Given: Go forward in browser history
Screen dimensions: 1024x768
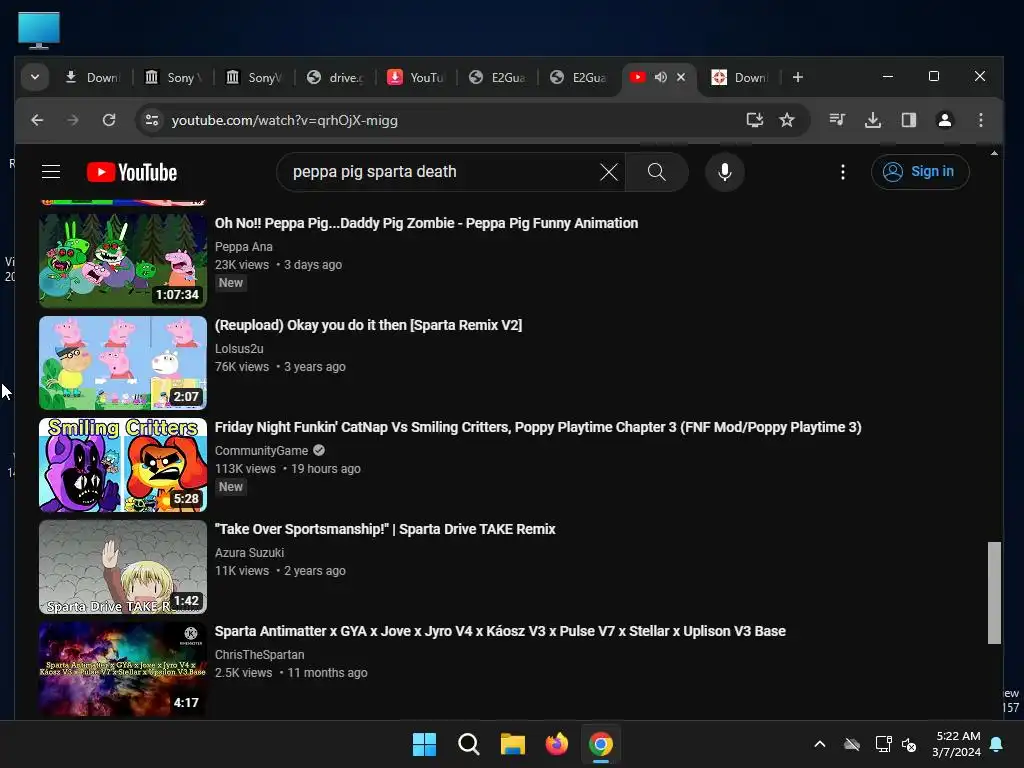Looking at the screenshot, I should coord(72,120).
